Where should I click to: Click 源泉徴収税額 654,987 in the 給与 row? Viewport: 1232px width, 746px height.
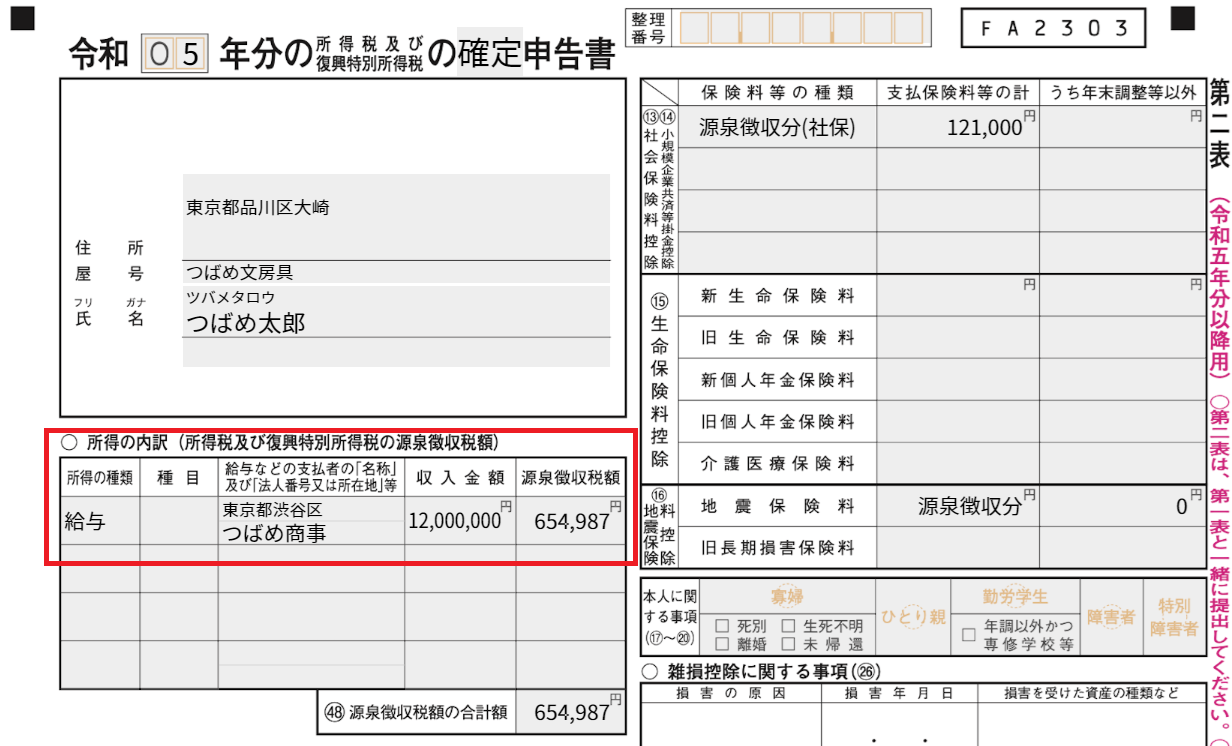tap(571, 520)
